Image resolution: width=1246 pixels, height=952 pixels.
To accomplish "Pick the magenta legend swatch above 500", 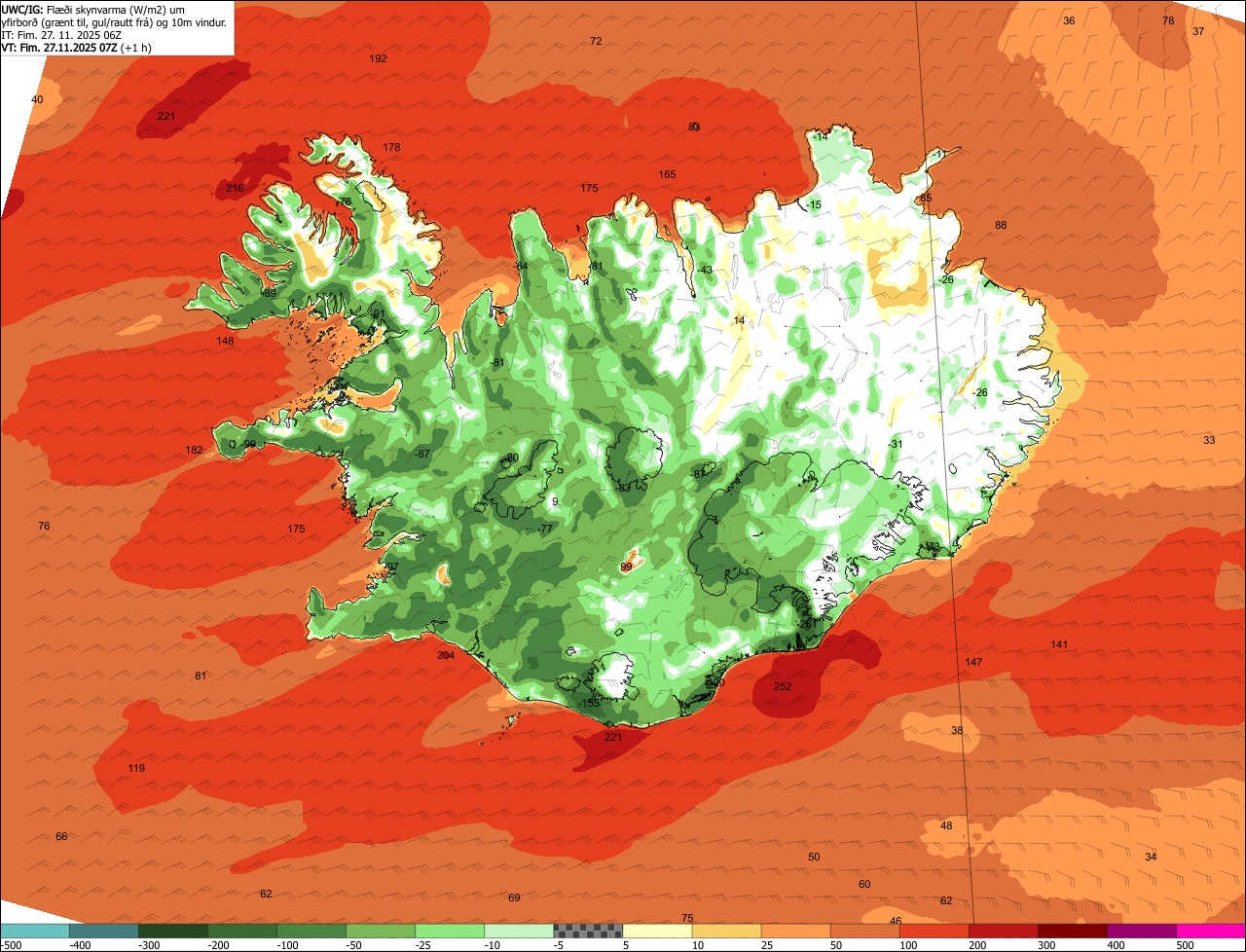I will (1210, 931).
